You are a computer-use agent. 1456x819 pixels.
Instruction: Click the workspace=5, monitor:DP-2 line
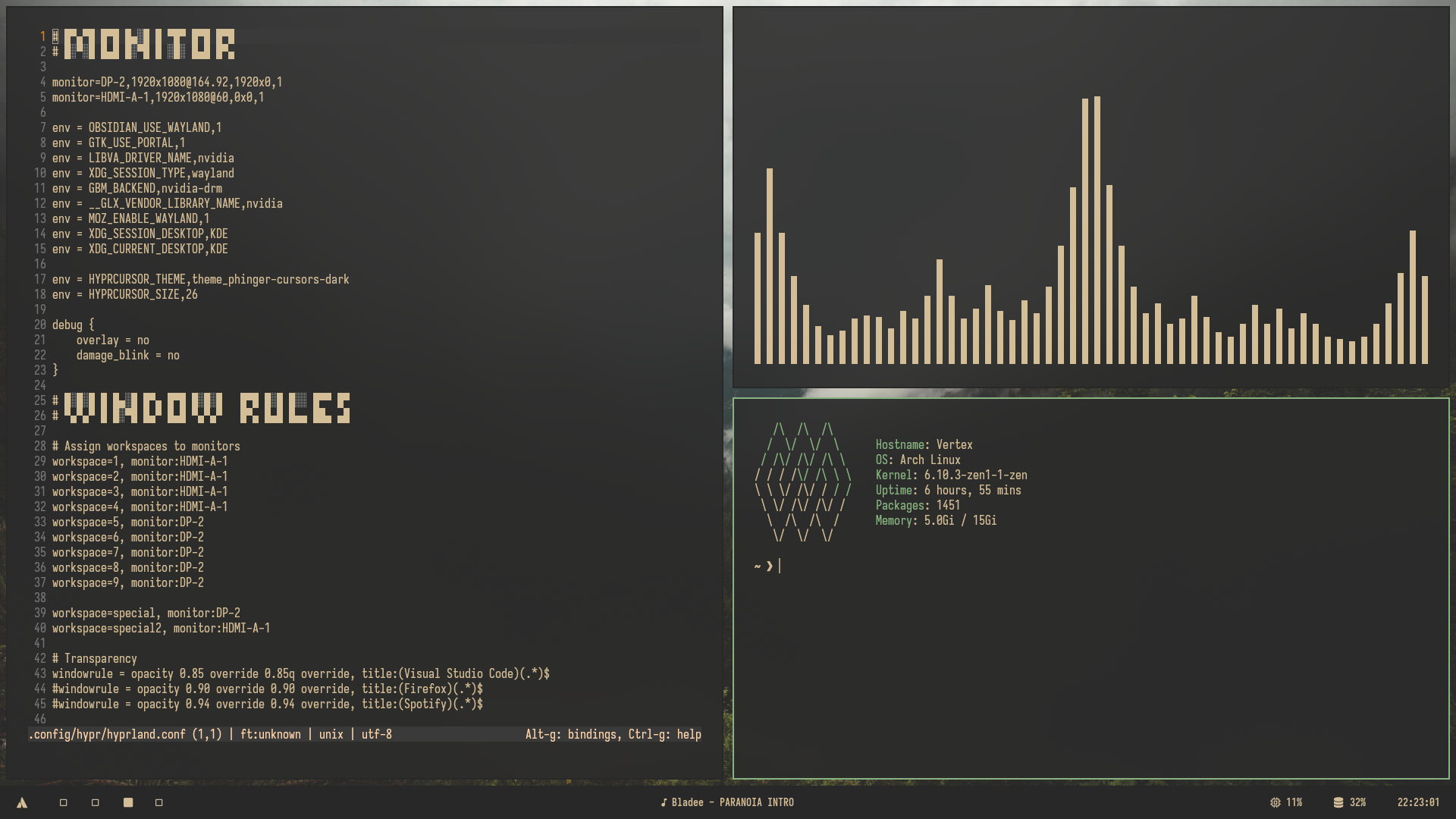point(127,522)
